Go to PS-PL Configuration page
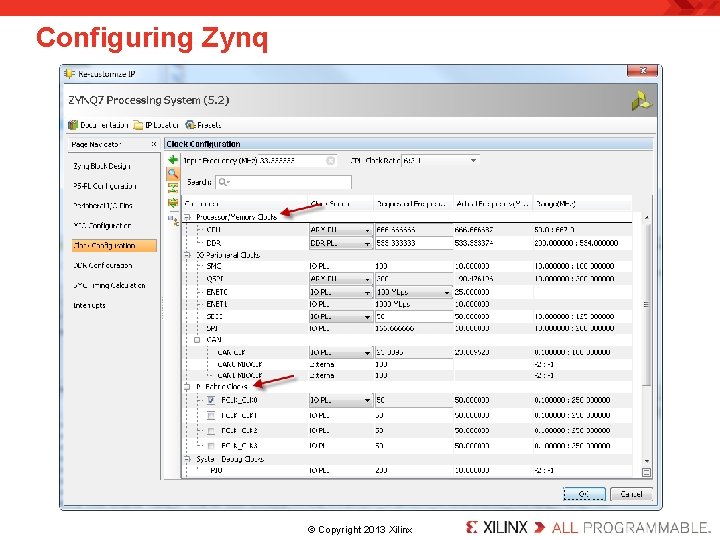The image size is (720, 540). (105, 186)
